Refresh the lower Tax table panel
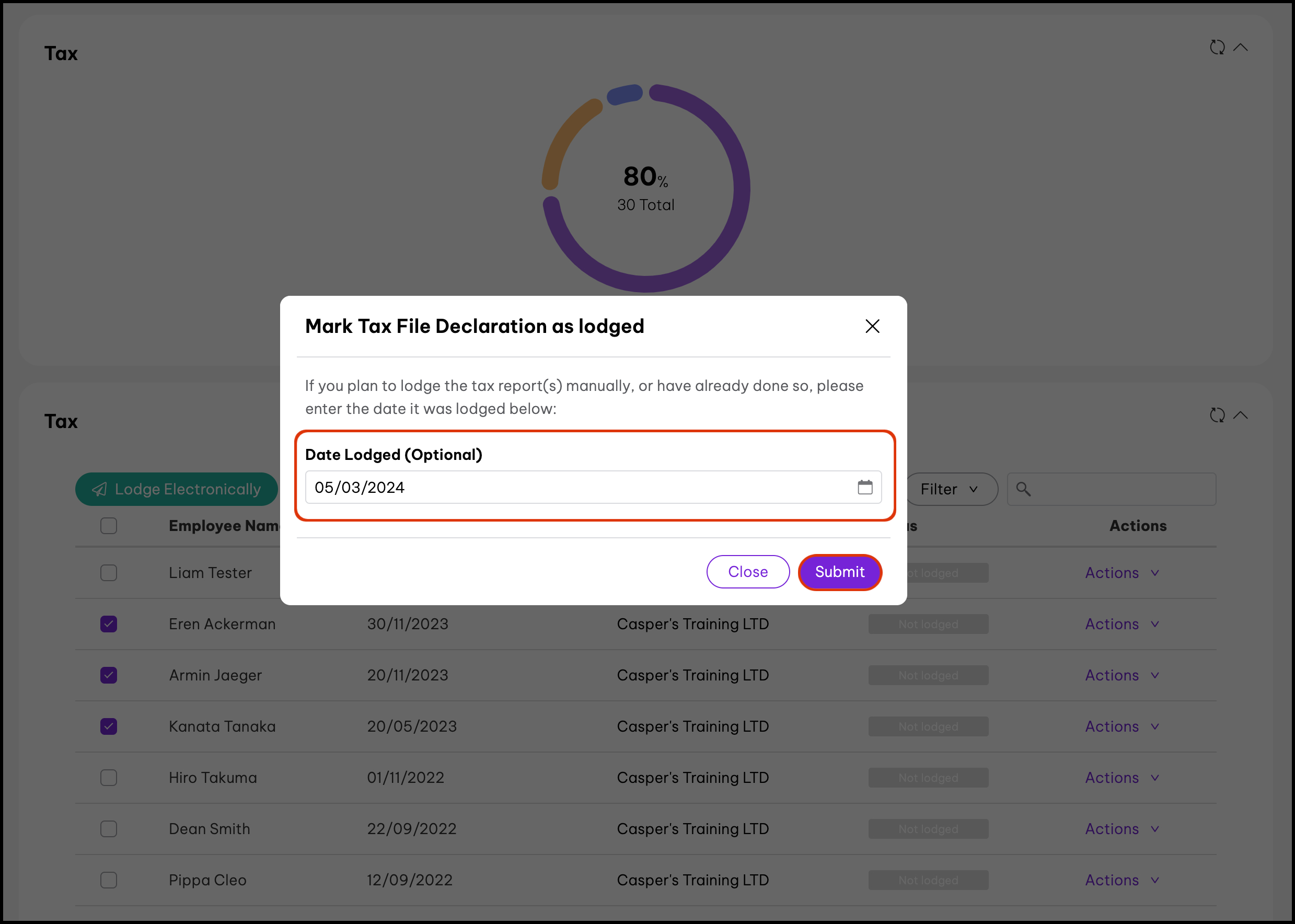 pyautogui.click(x=1217, y=415)
